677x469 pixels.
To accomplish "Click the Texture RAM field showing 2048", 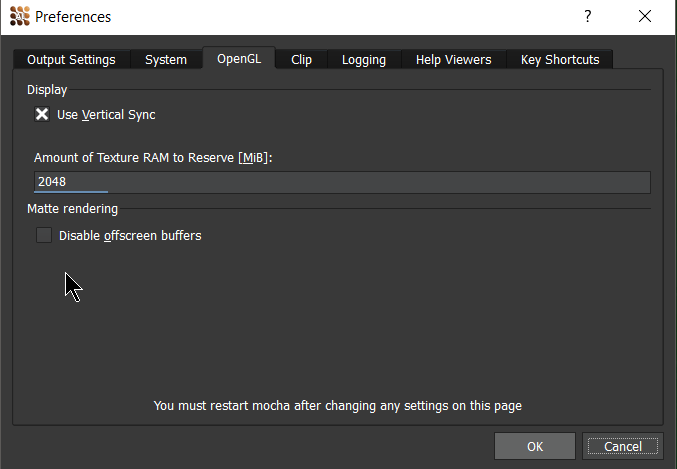I will point(340,182).
